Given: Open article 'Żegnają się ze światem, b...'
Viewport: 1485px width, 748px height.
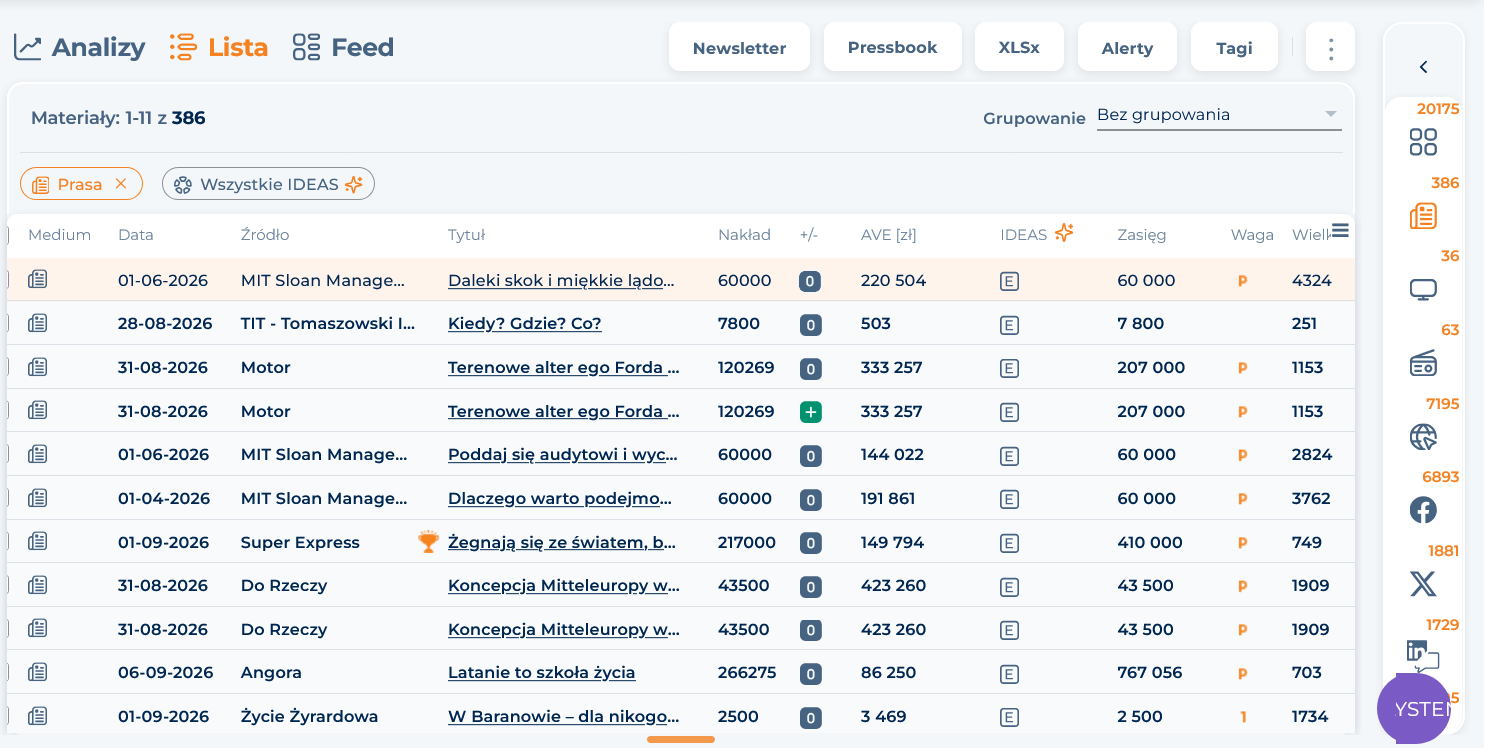Looking at the screenshot, I should click(562, 543).
